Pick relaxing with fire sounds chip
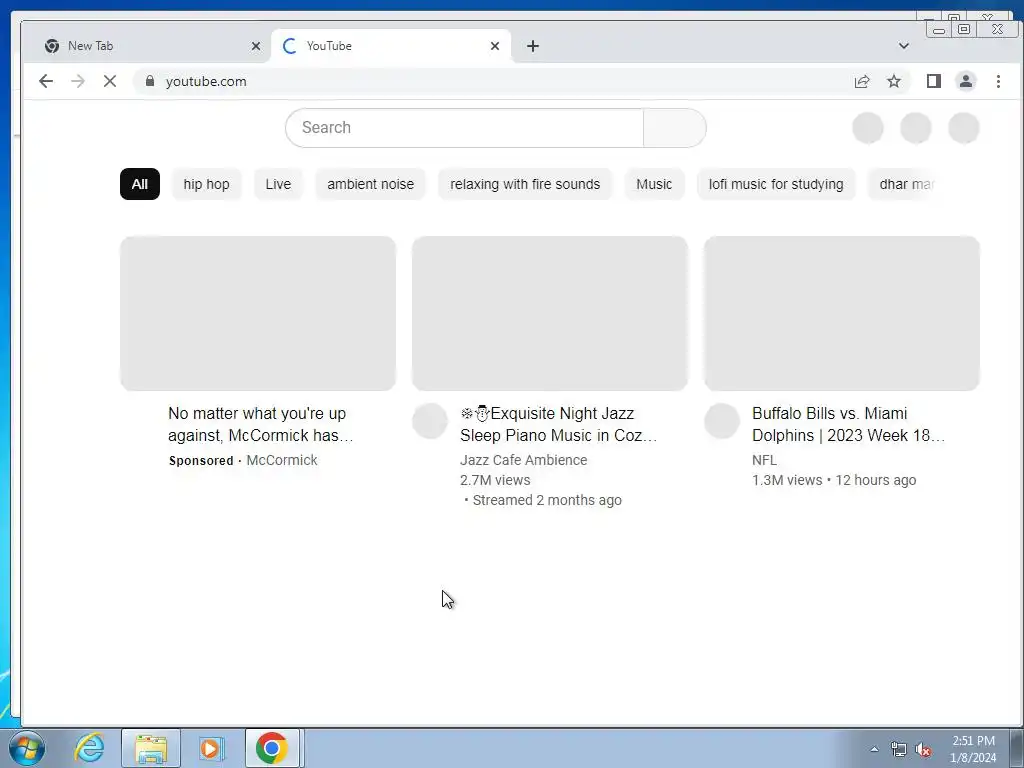The width and height of the screenshot is (1024, 768). tap(525, 184)
